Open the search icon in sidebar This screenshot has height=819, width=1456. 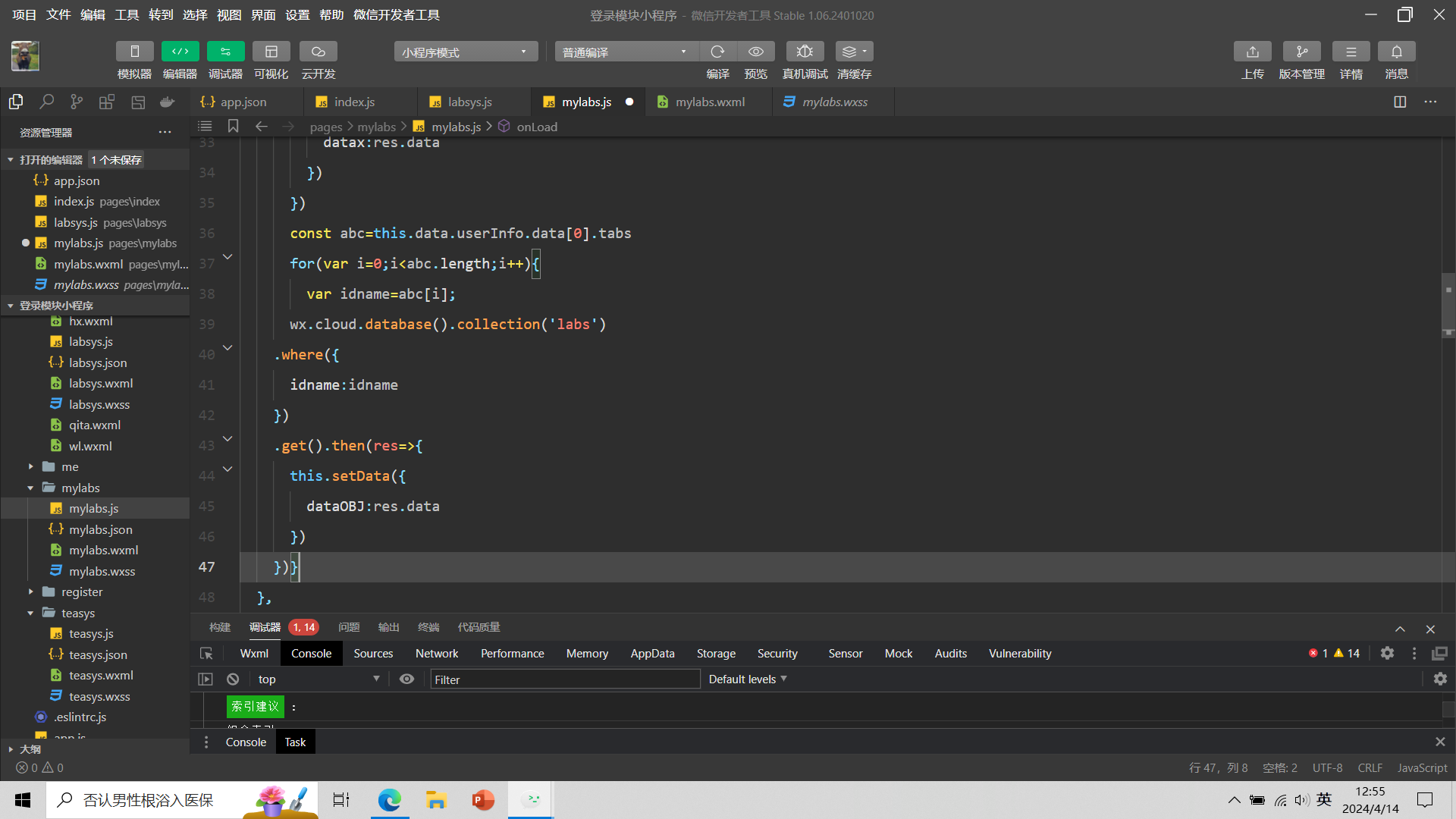[47, 102]
